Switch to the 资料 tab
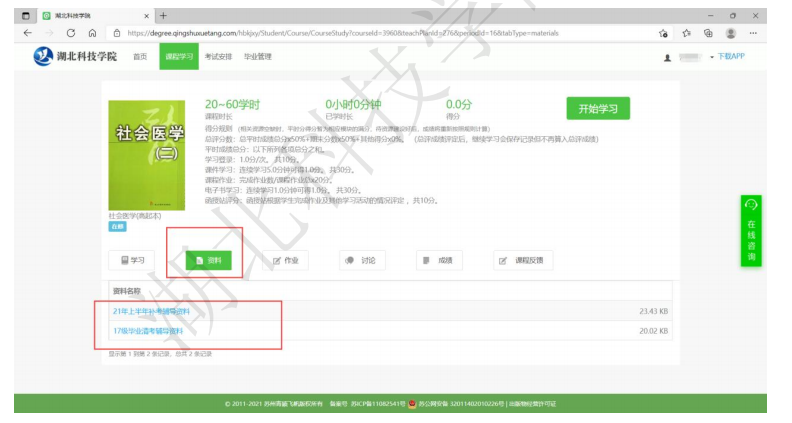 tap(209, 260)
